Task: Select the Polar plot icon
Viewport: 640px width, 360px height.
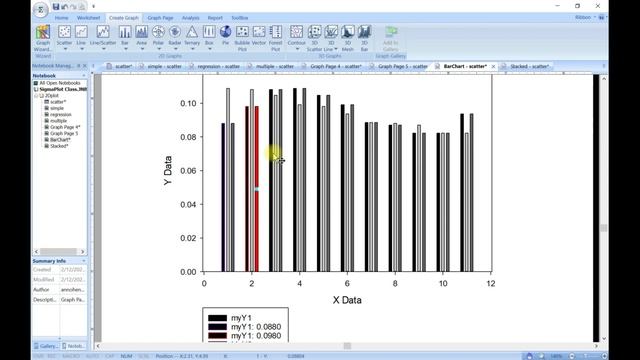Action: pyautogui.click(x=158, y=32)
